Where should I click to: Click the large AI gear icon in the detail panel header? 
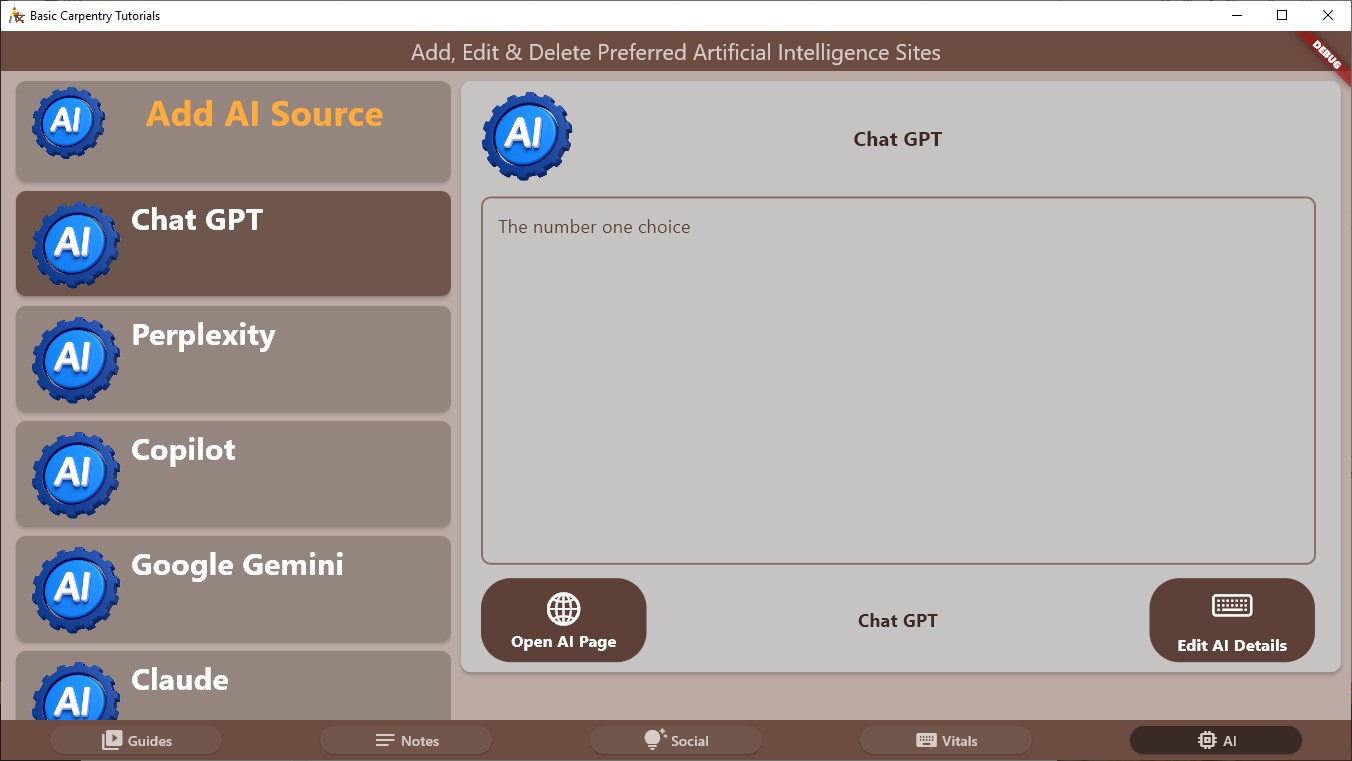point(527,136)
